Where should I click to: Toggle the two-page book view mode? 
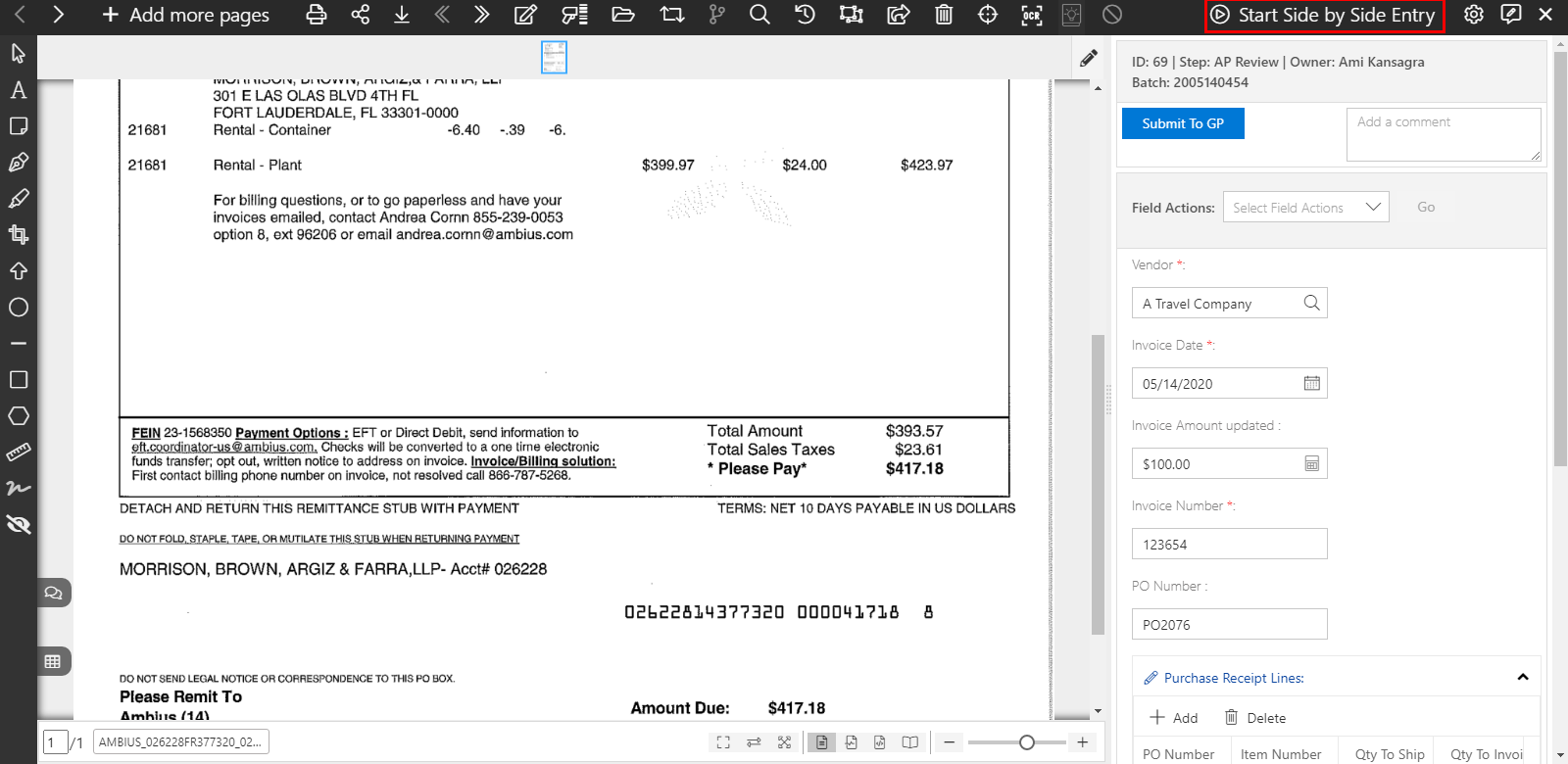909,742
